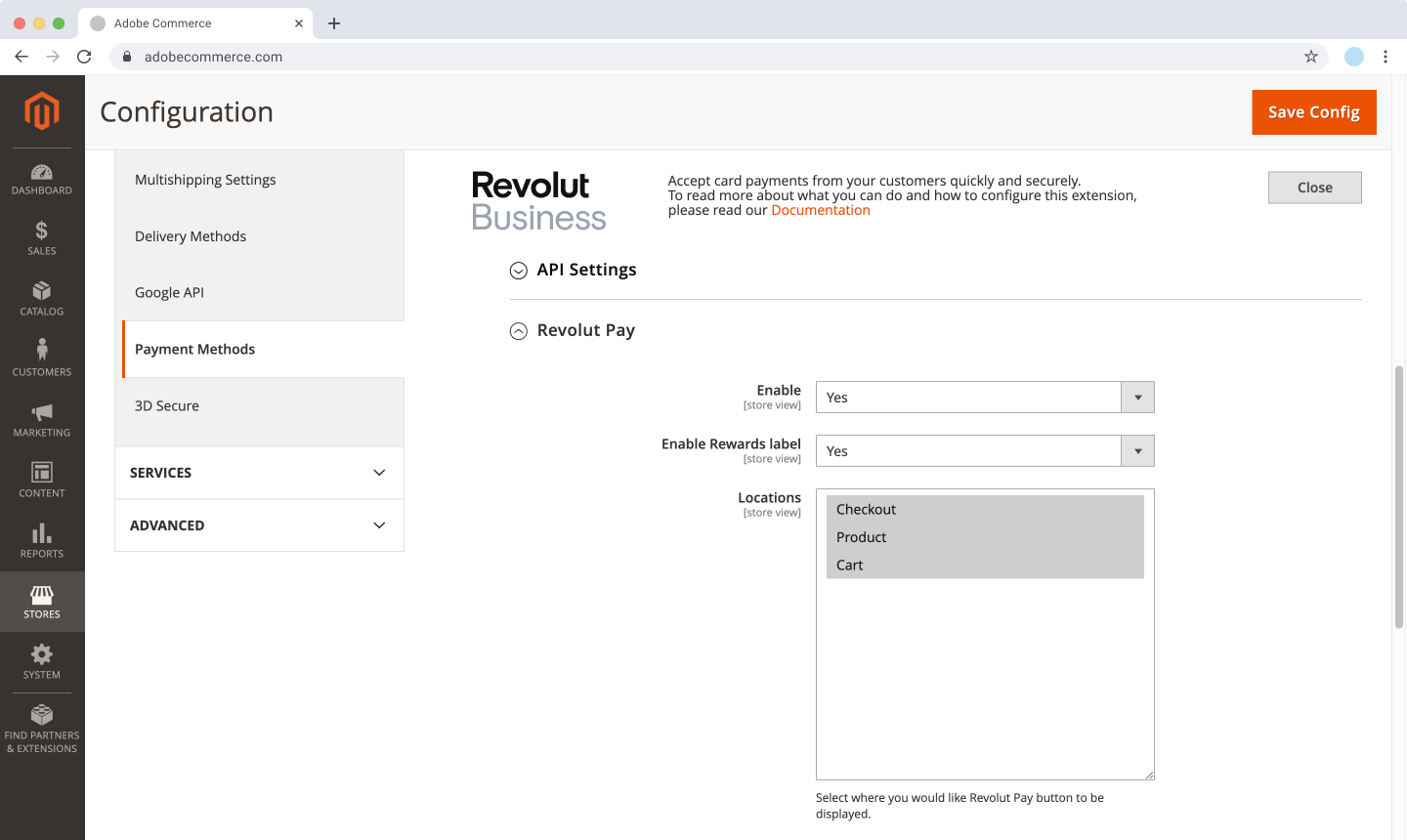Click the browser back arrow

(21, 57)
